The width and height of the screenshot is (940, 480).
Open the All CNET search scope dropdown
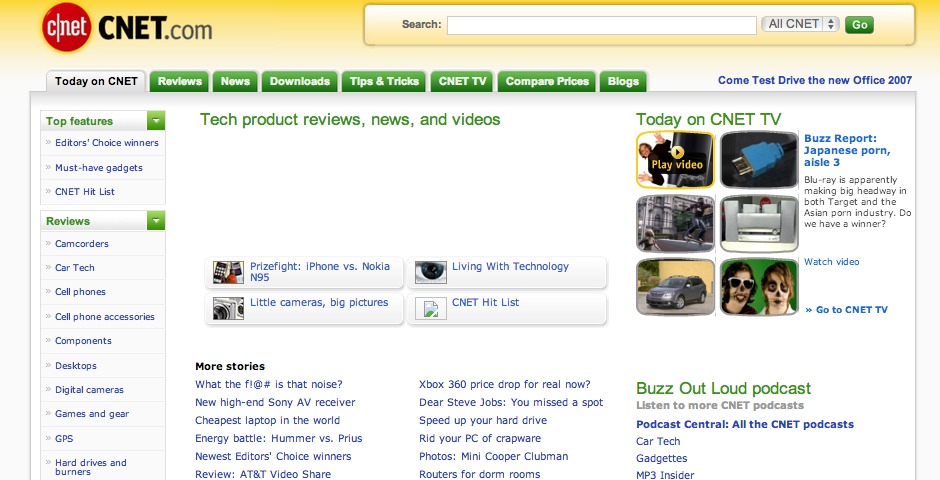point(800,24)
